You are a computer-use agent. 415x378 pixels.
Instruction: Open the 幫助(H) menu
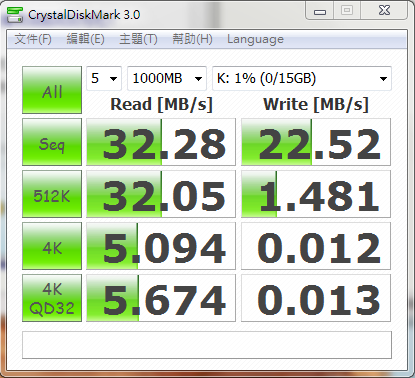coord(192,39)
